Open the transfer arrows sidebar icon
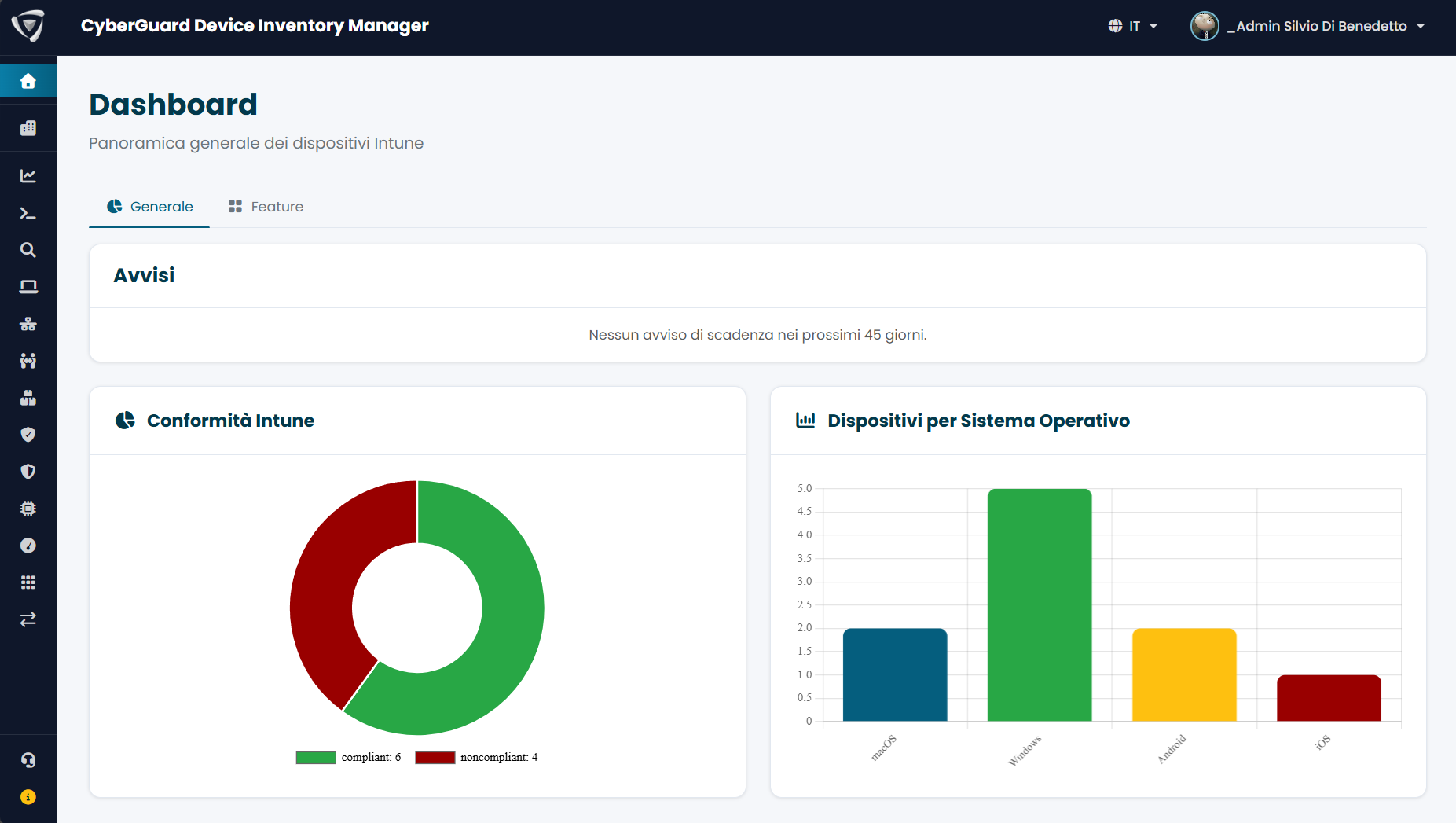 click(28, 619)
